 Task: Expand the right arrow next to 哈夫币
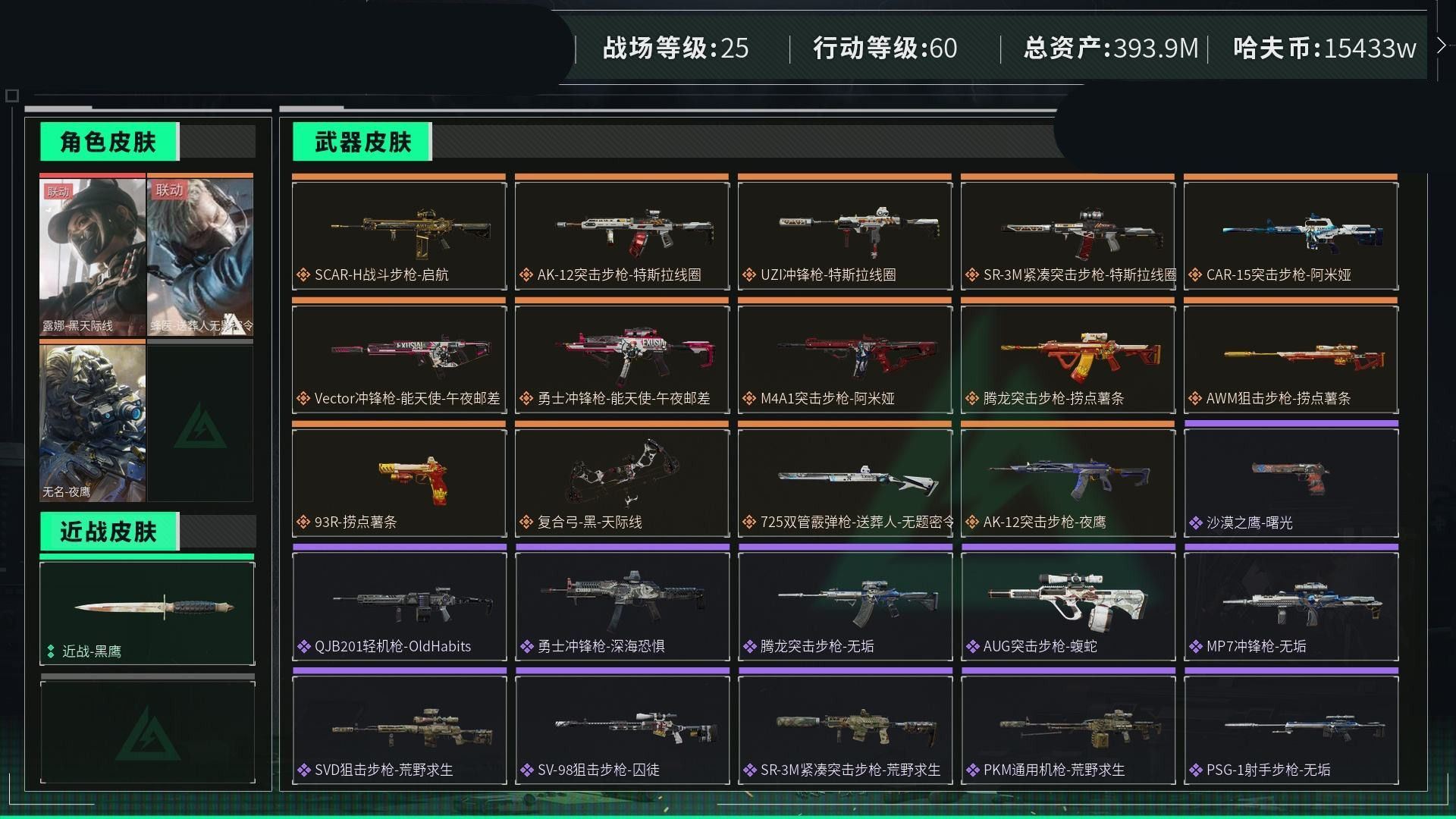tap(1441, 46)
